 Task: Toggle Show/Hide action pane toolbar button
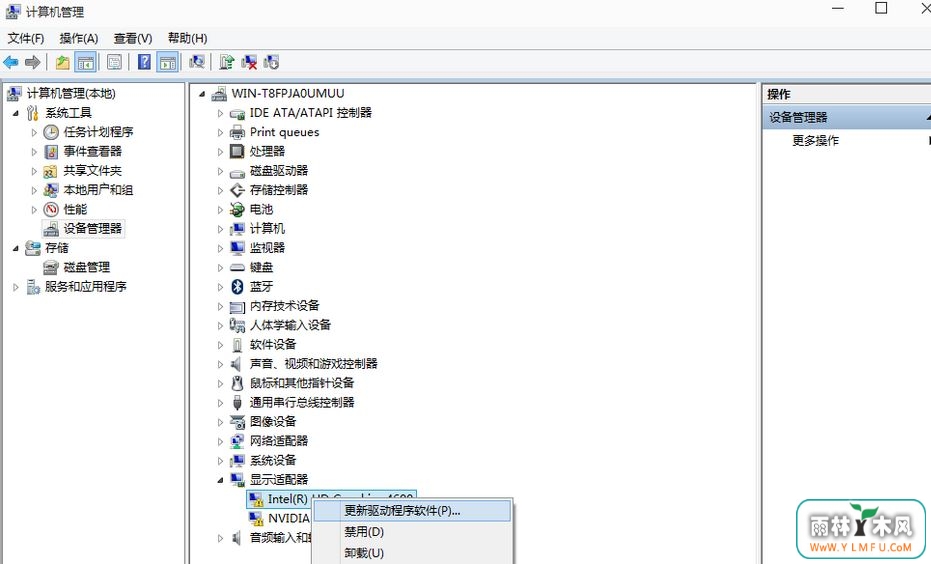click(167, 62)
